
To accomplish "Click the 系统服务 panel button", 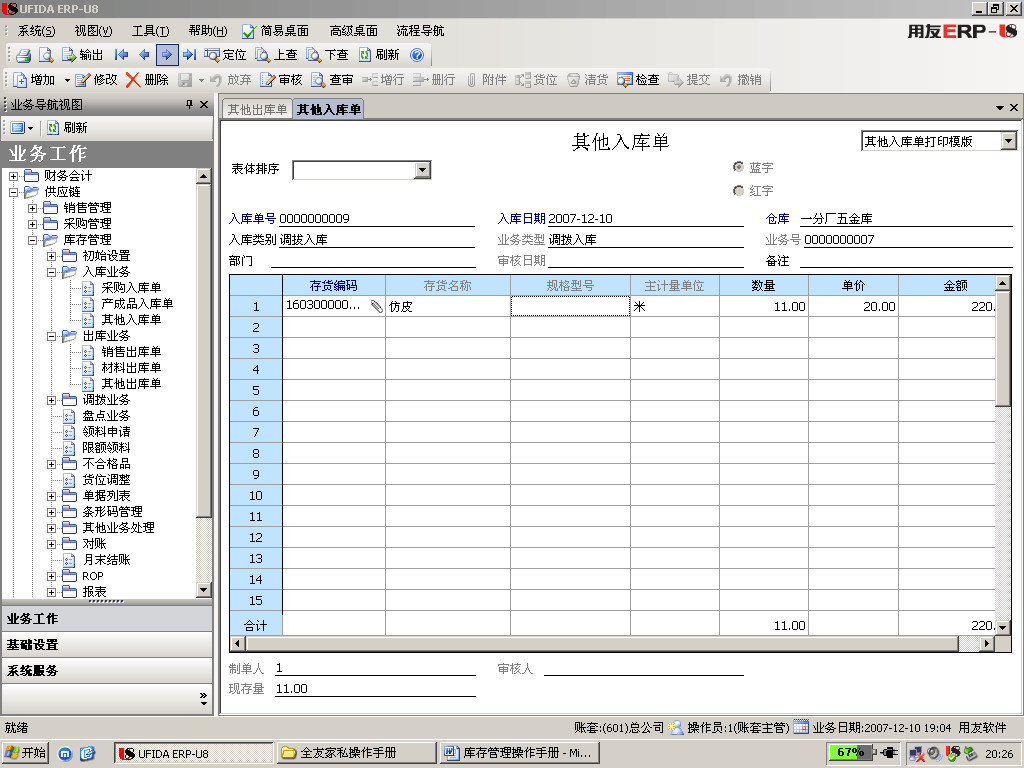I will click(108, 671).
